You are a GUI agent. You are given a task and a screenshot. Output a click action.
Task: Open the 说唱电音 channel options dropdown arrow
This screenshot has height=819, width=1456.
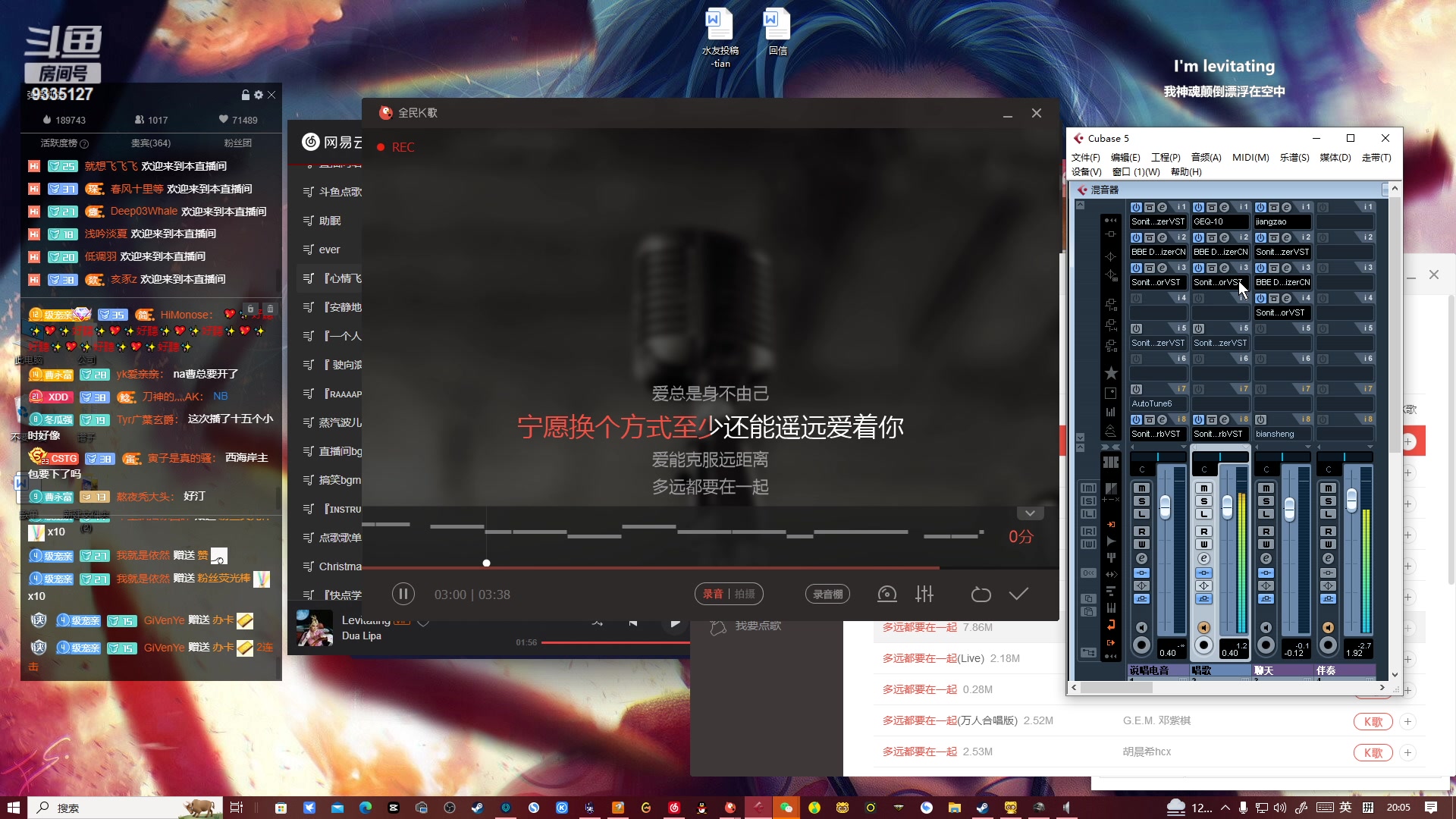1182,447
